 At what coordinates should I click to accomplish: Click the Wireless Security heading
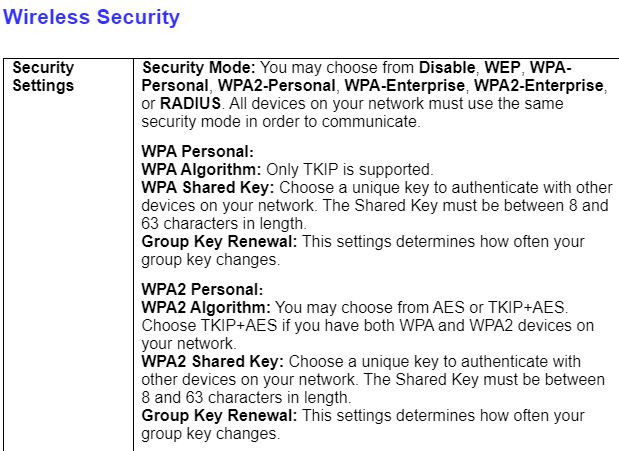[x=92, y=17]
